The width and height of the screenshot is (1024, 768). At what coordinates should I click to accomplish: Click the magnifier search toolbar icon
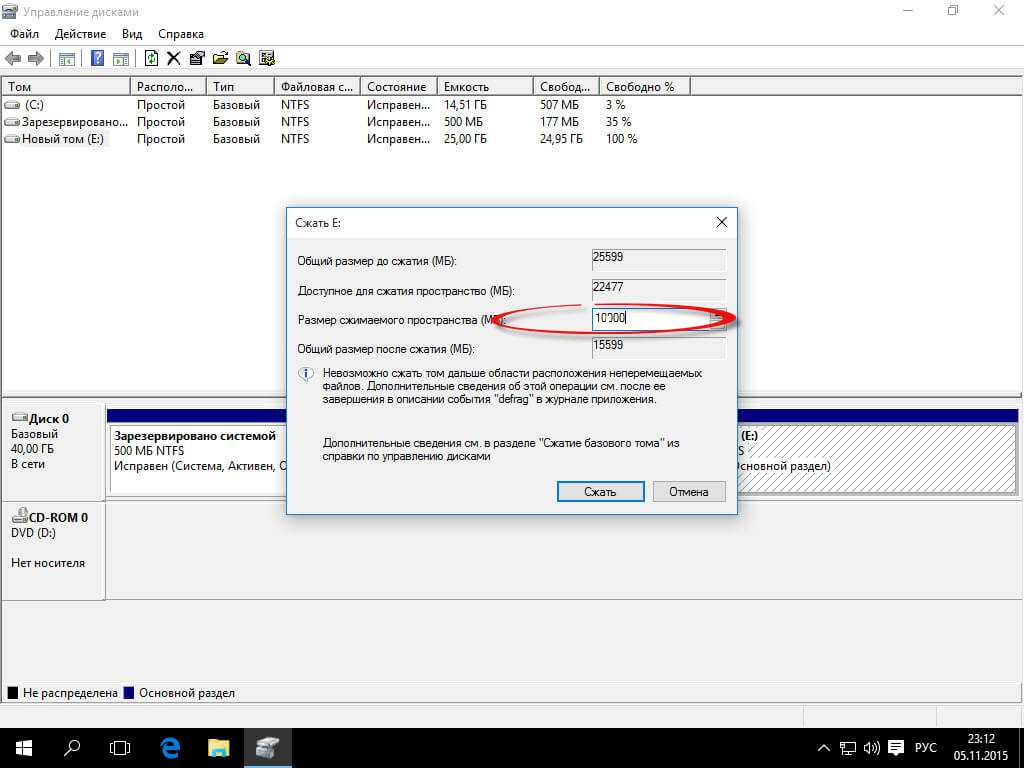(243, 59)
